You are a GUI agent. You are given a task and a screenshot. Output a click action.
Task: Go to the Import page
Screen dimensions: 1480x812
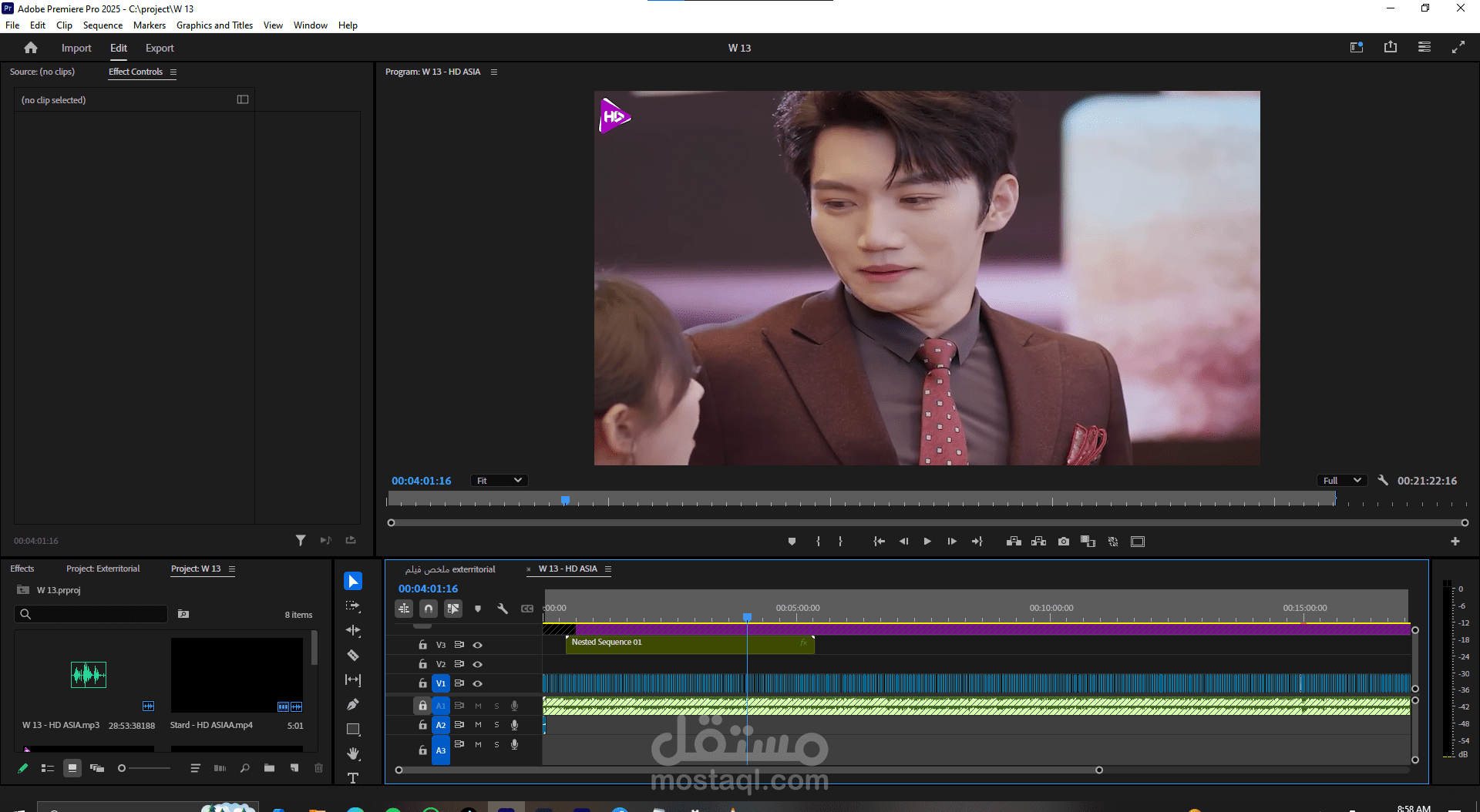(76, 48)
